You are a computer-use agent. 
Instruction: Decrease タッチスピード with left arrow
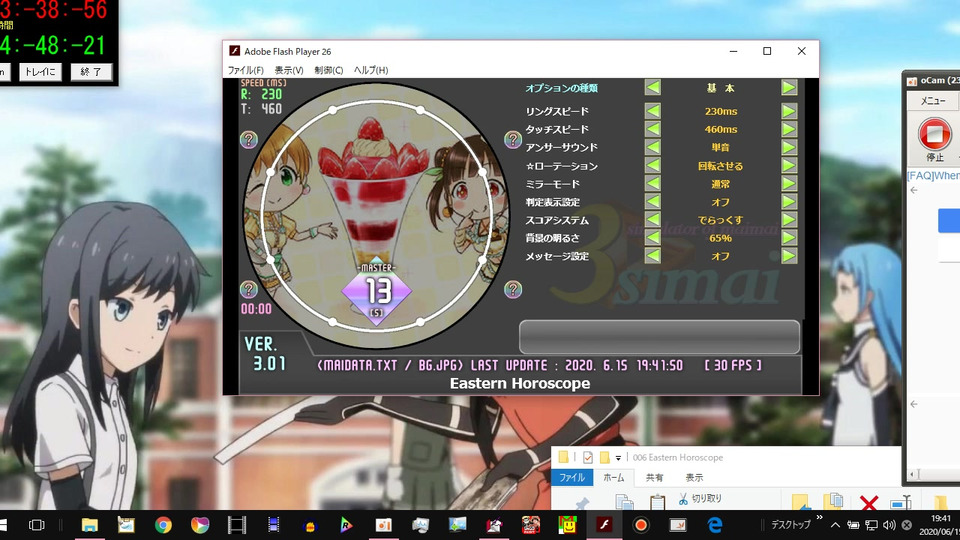653,129
